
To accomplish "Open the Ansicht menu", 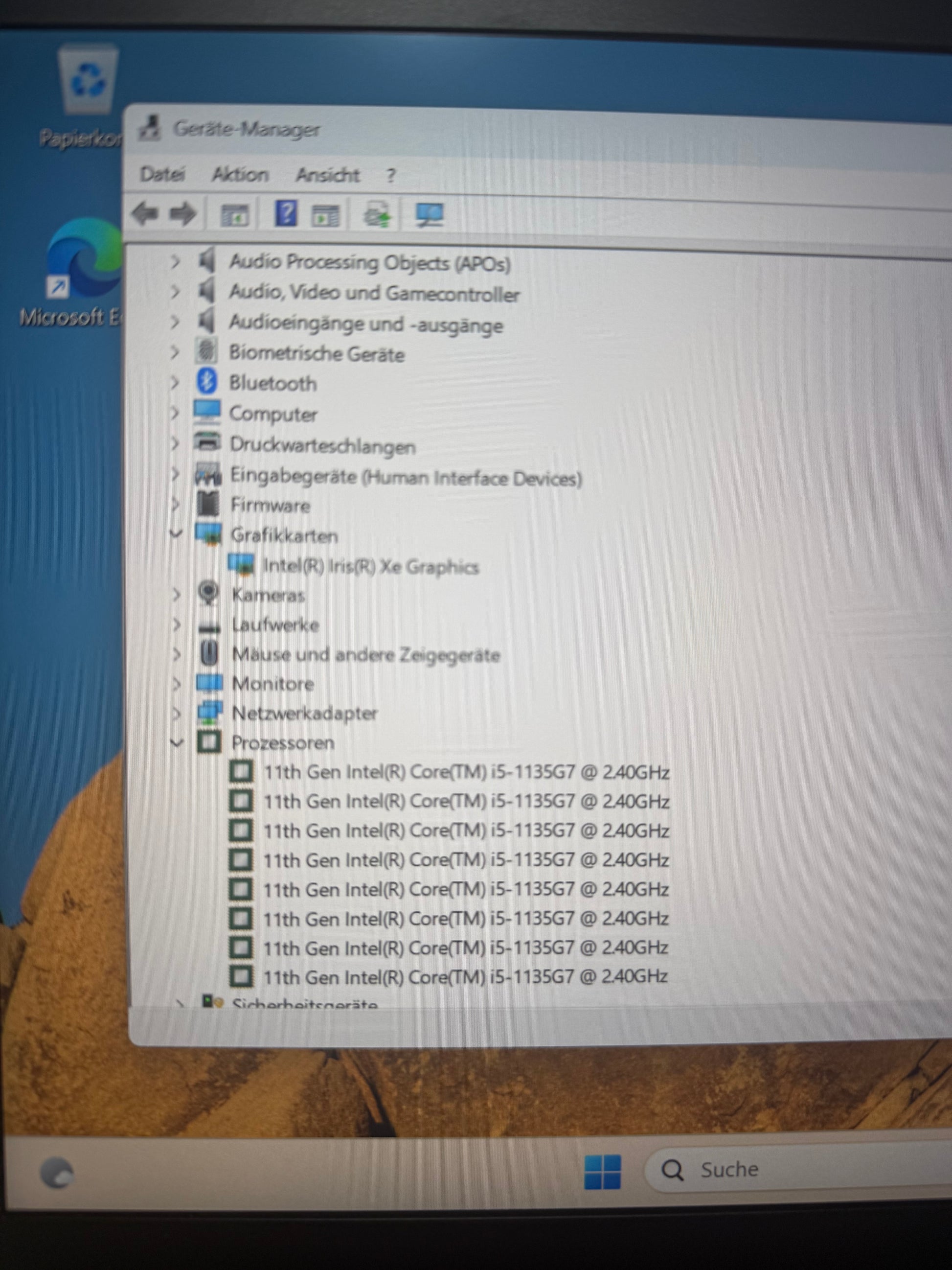I will (328, 175).
